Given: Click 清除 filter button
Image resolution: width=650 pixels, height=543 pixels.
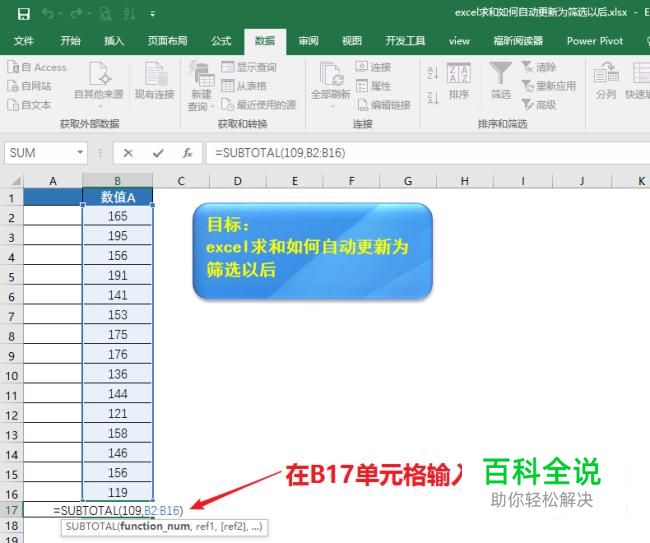Looking at the screenshot, I should pos(538,67).
